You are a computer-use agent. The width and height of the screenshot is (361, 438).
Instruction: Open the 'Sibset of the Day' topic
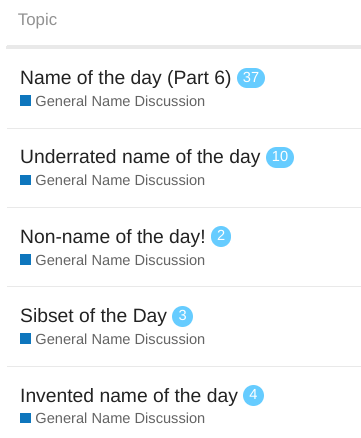[93, 316]
